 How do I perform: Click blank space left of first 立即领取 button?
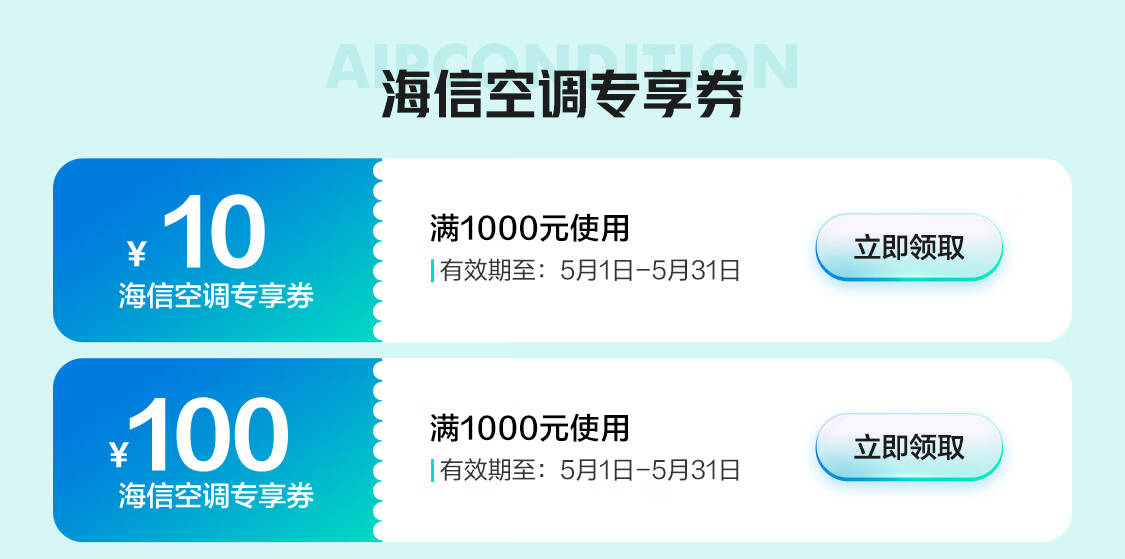[x=778, y=248]
